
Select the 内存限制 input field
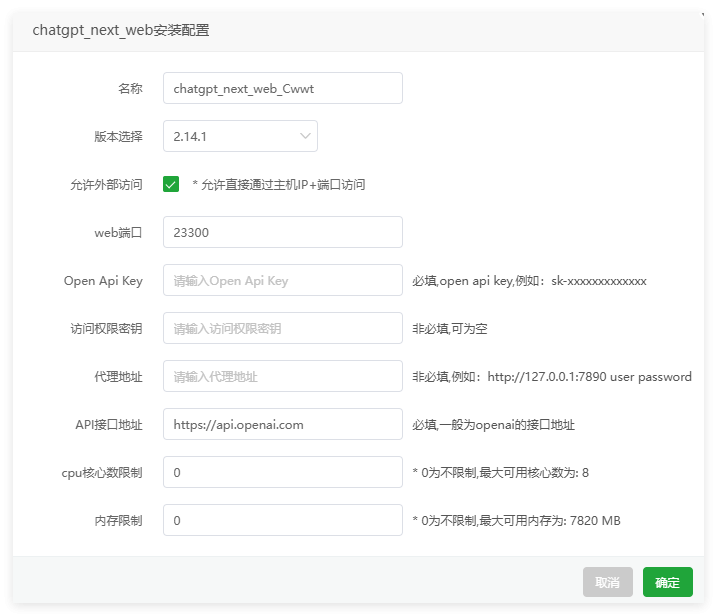[282, 520]
